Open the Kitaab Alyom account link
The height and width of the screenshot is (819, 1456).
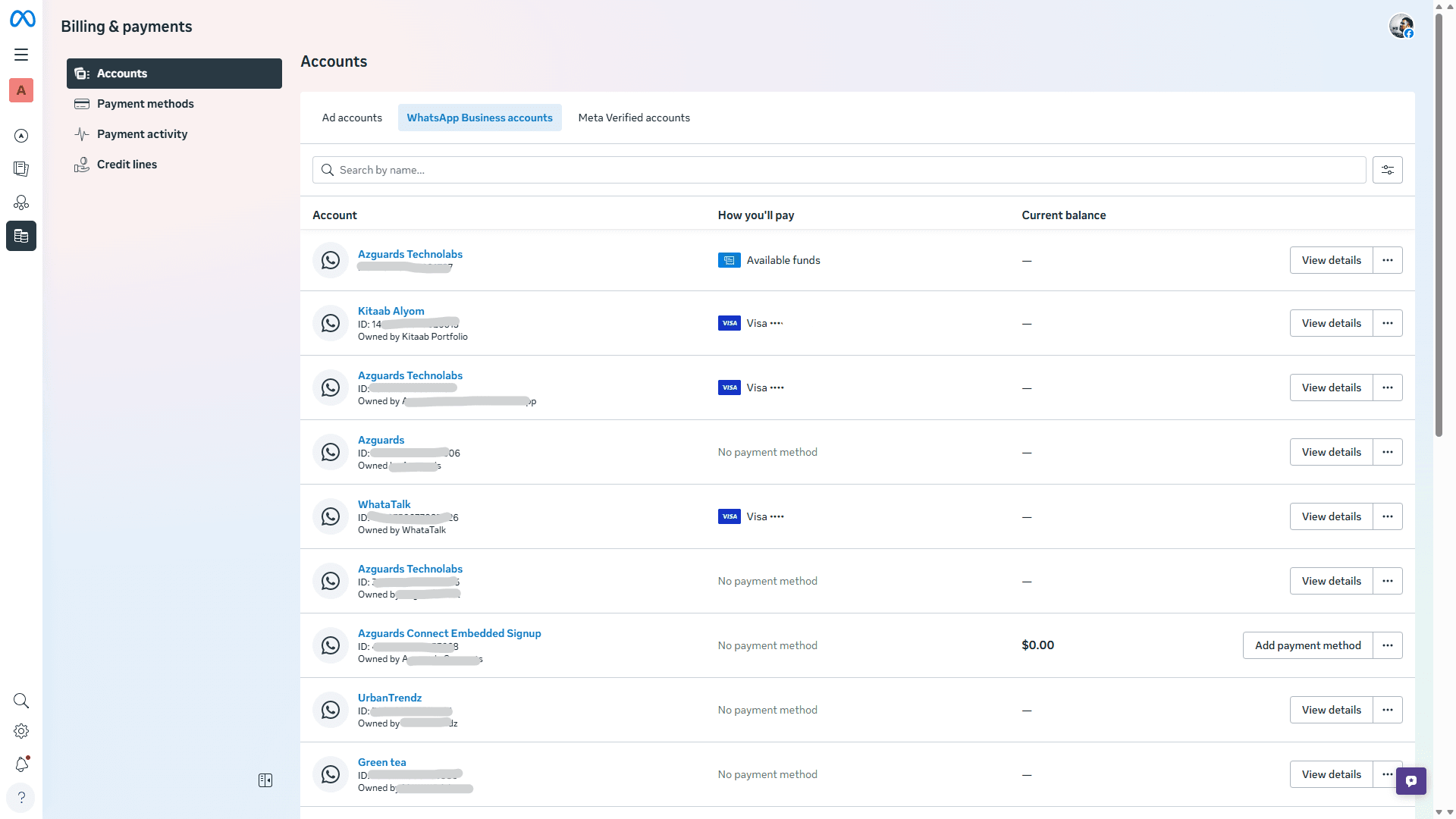click(391, 311)
